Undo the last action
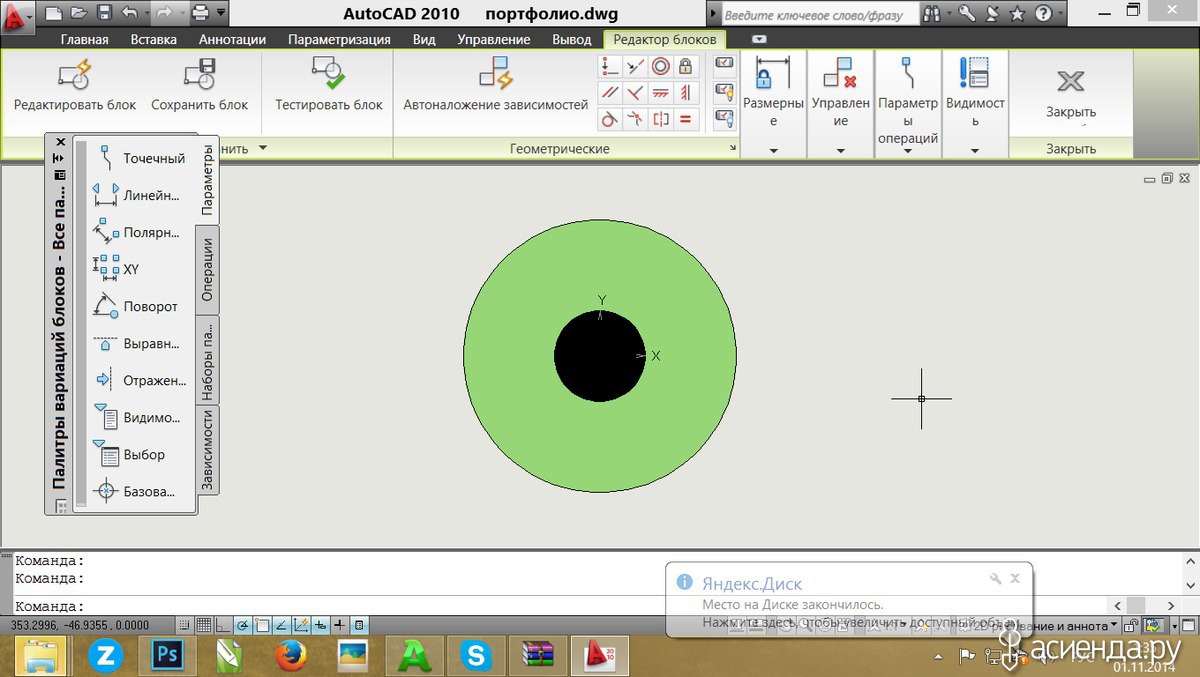The width and height of the screenshot is (1200, 677). pyautogui.click(x=128, y=14)
